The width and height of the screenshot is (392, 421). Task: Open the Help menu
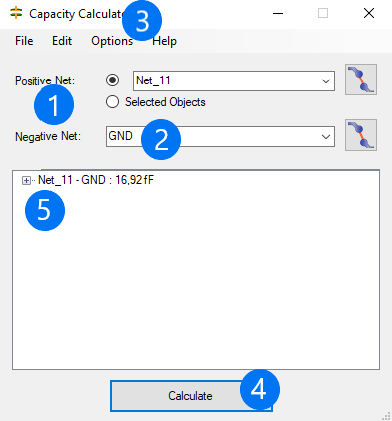(164, 41)
